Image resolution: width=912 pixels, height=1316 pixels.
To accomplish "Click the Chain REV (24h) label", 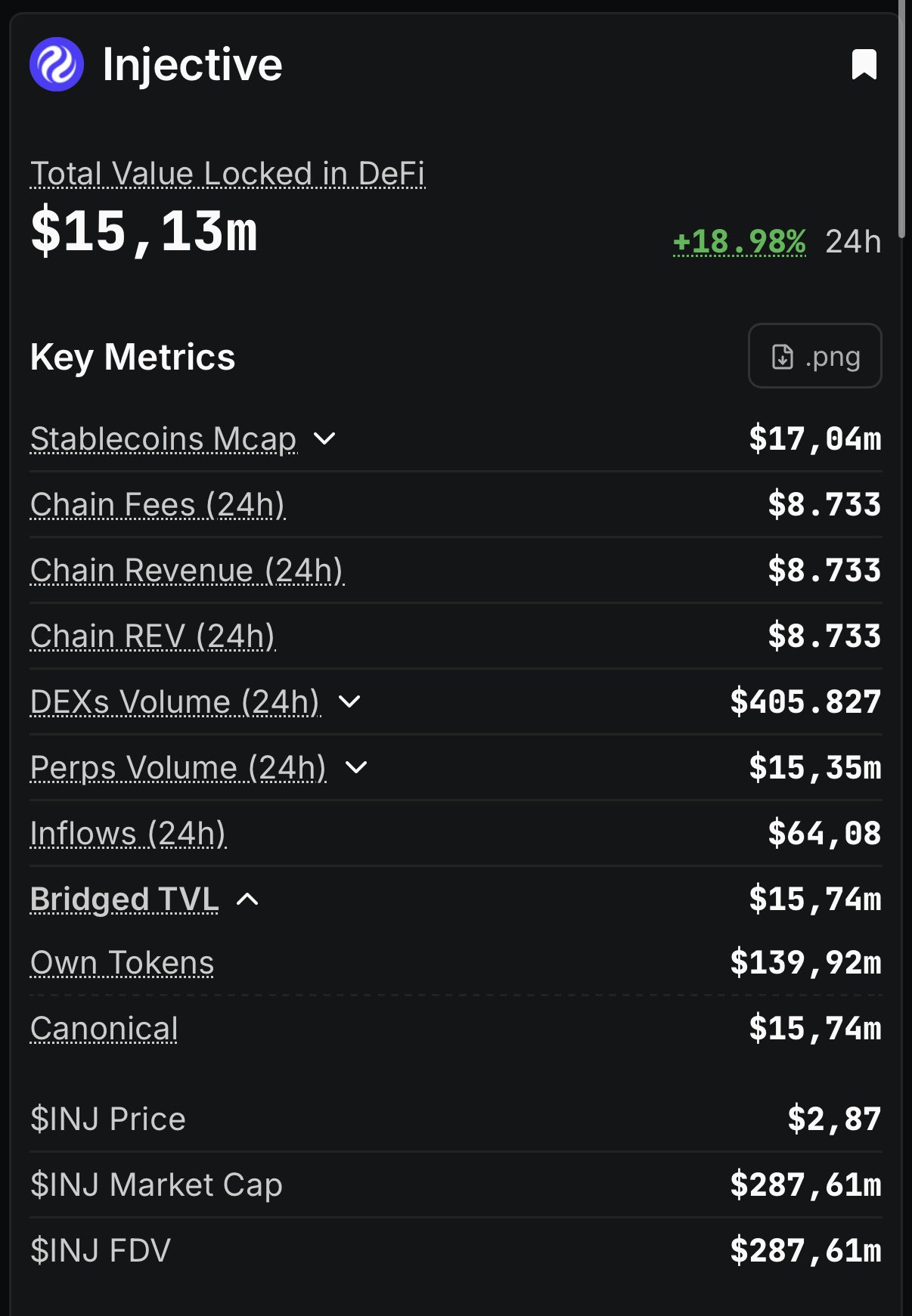I will 153,636.
